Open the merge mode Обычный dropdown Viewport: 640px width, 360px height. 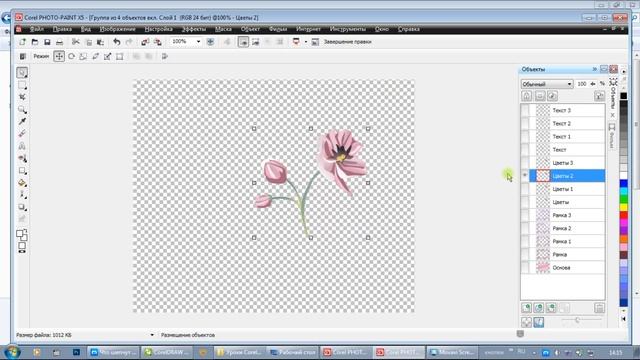point(547,84)
